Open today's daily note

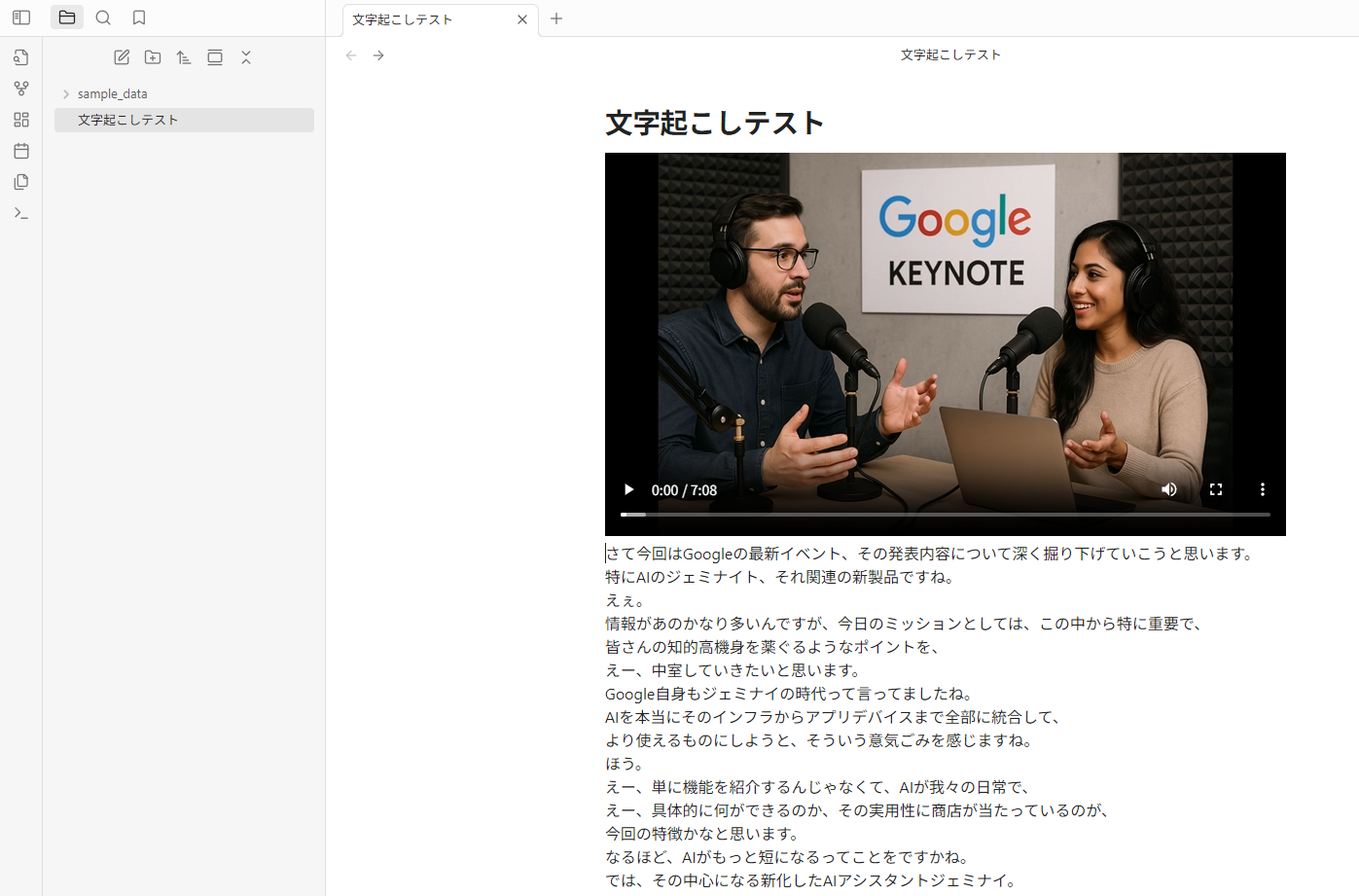(x=21, y=151)
